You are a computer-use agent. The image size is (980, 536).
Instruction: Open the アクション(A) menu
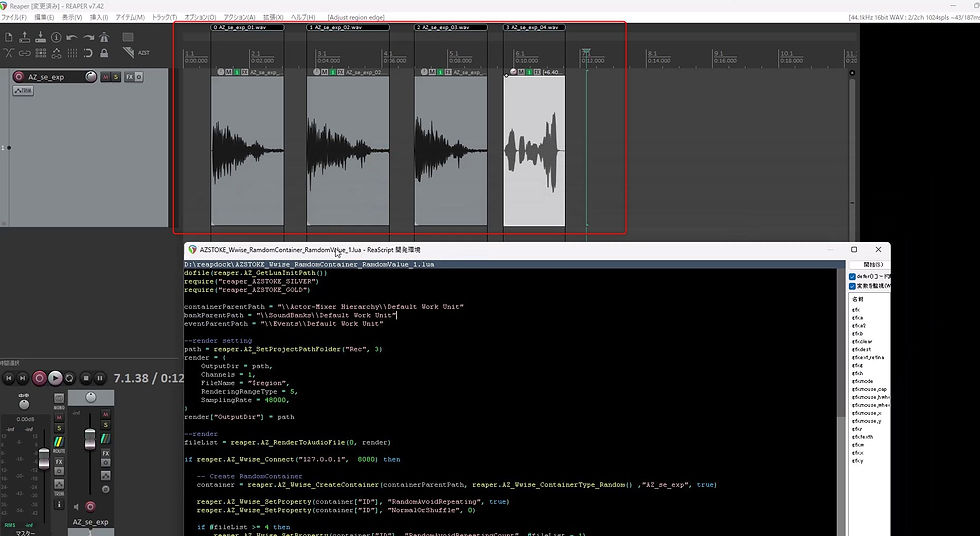[239, 17]
